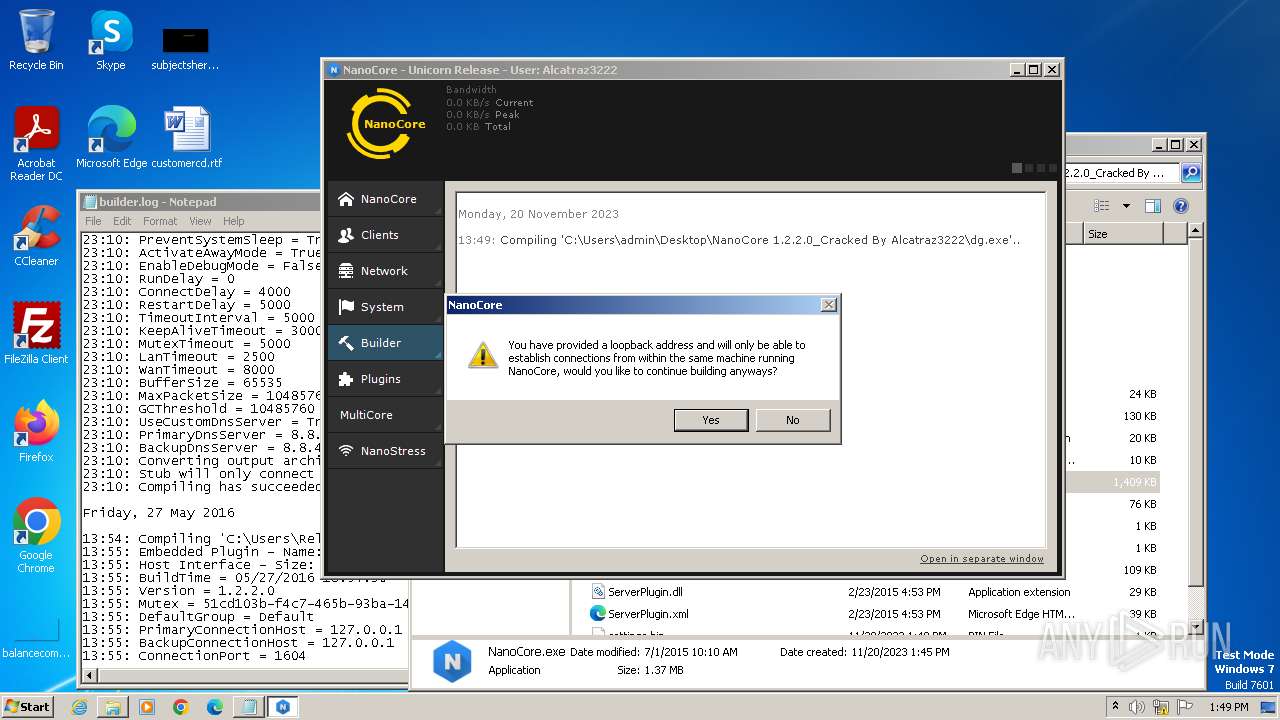Open customercd.rtf document
This screenshot has height=720, width=1280.
187,138
